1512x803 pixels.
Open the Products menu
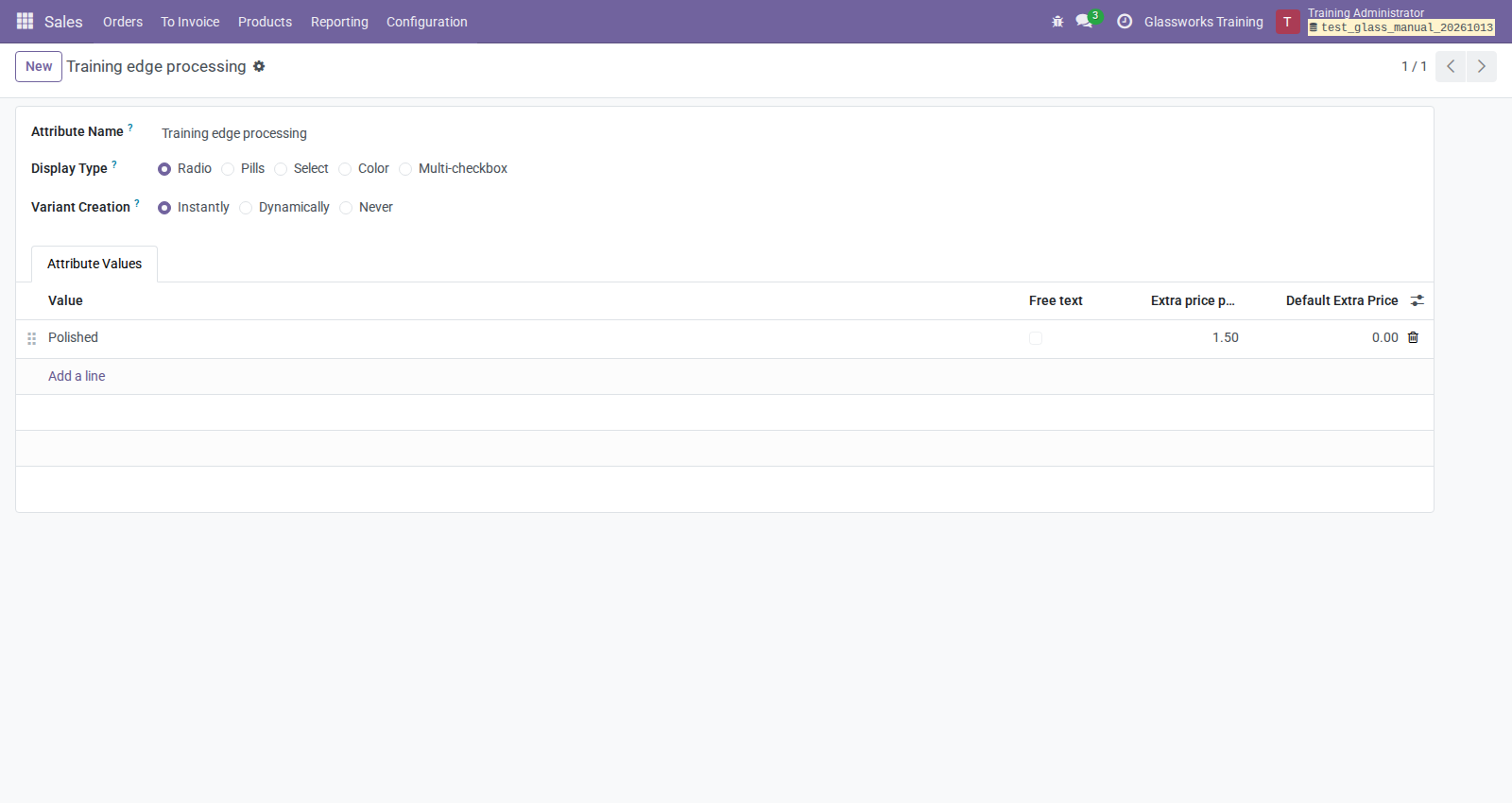point(265,22)
